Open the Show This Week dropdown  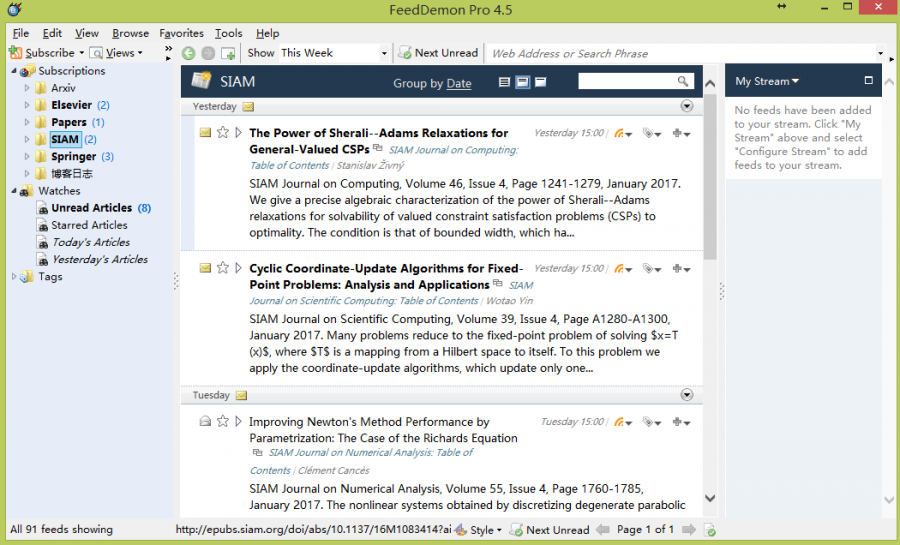(384, 53)
